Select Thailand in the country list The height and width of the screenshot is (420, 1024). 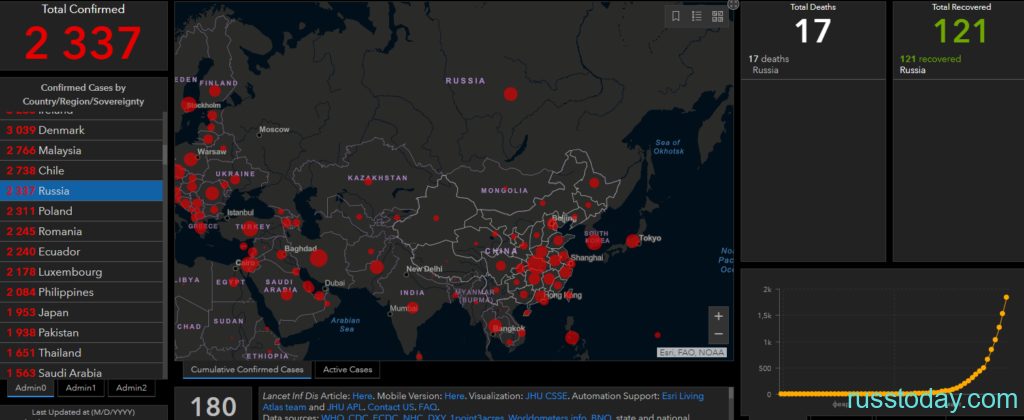81,353
